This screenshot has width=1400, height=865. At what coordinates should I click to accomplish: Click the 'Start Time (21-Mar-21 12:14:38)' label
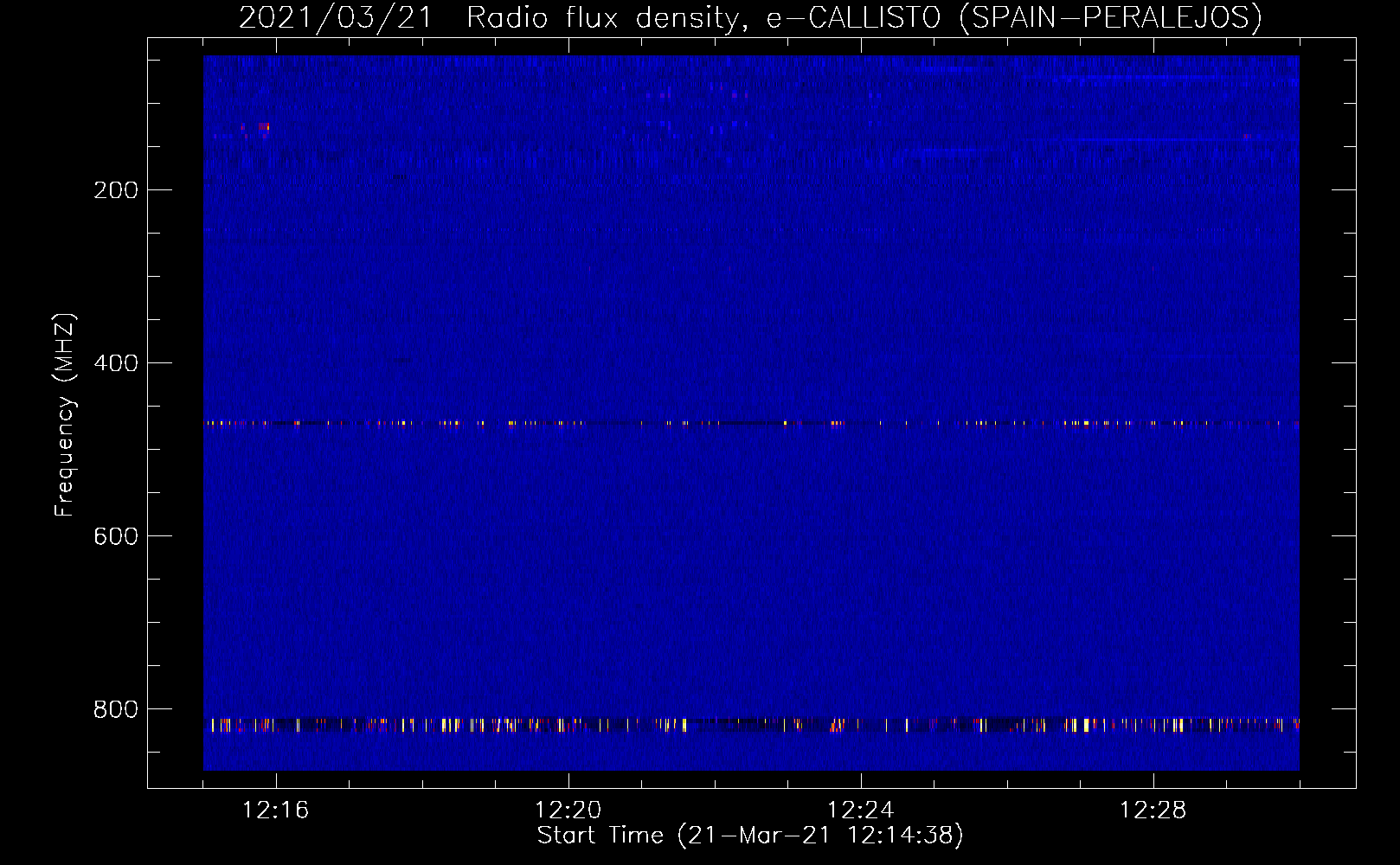click(x=750, y=836)
